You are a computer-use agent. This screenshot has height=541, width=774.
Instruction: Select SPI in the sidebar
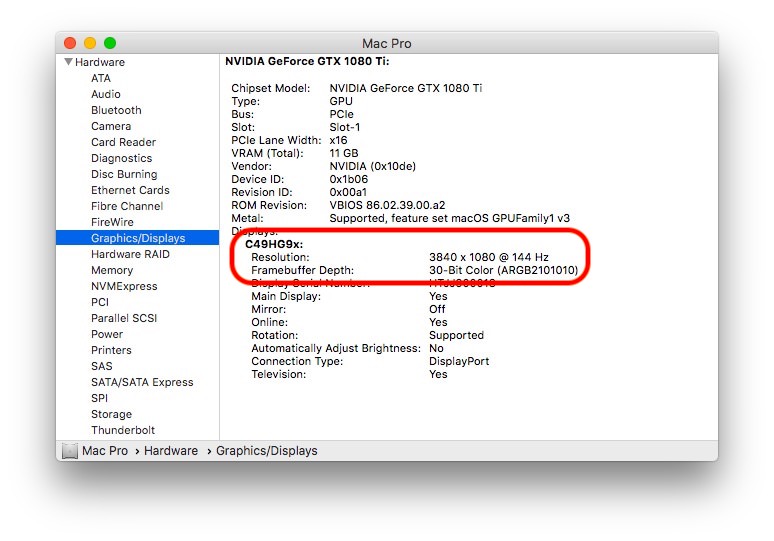click(99, 398)
